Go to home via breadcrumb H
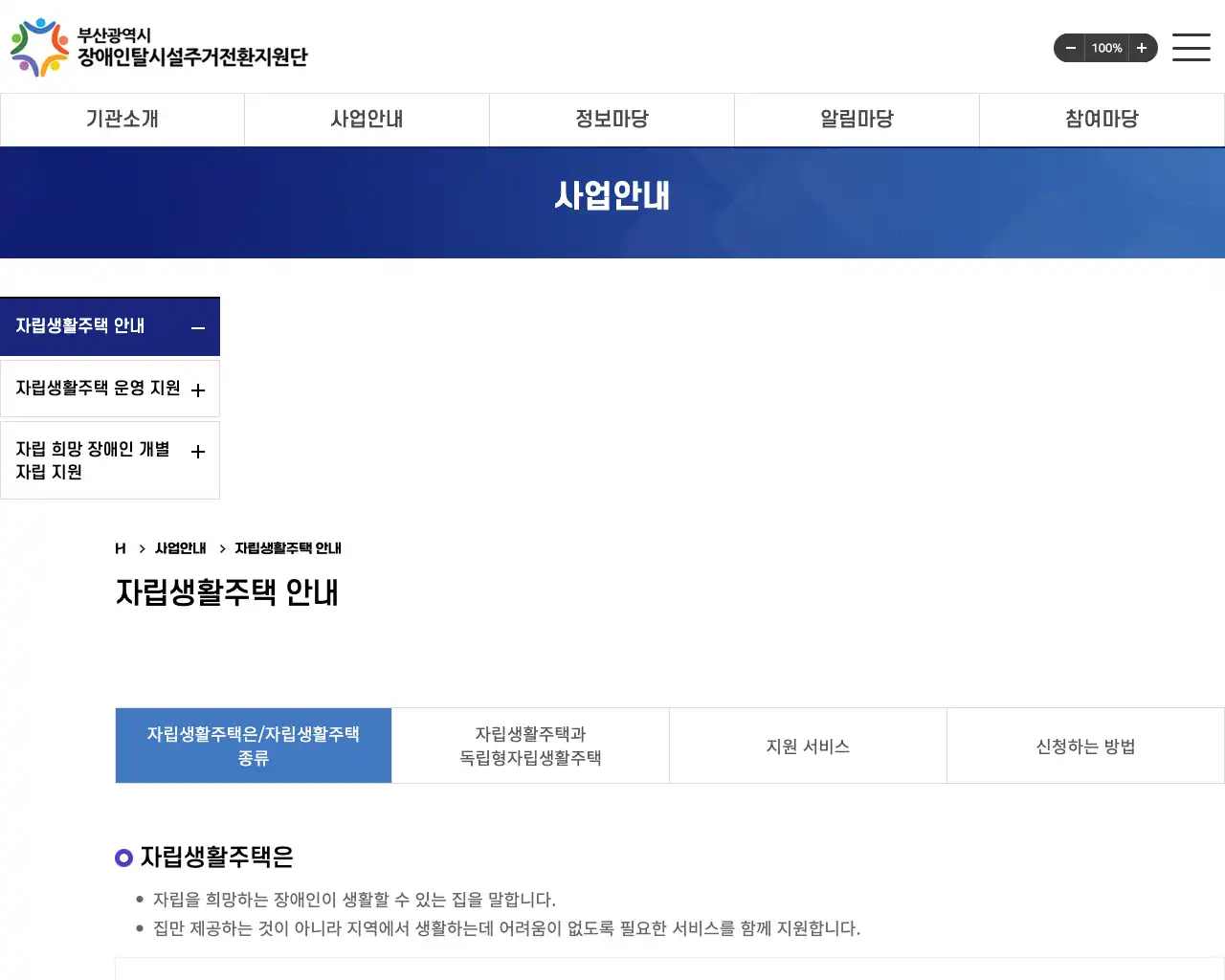The width and height of the screenshot is (1225, 980). pyautogui.click(x=121, y=548)
